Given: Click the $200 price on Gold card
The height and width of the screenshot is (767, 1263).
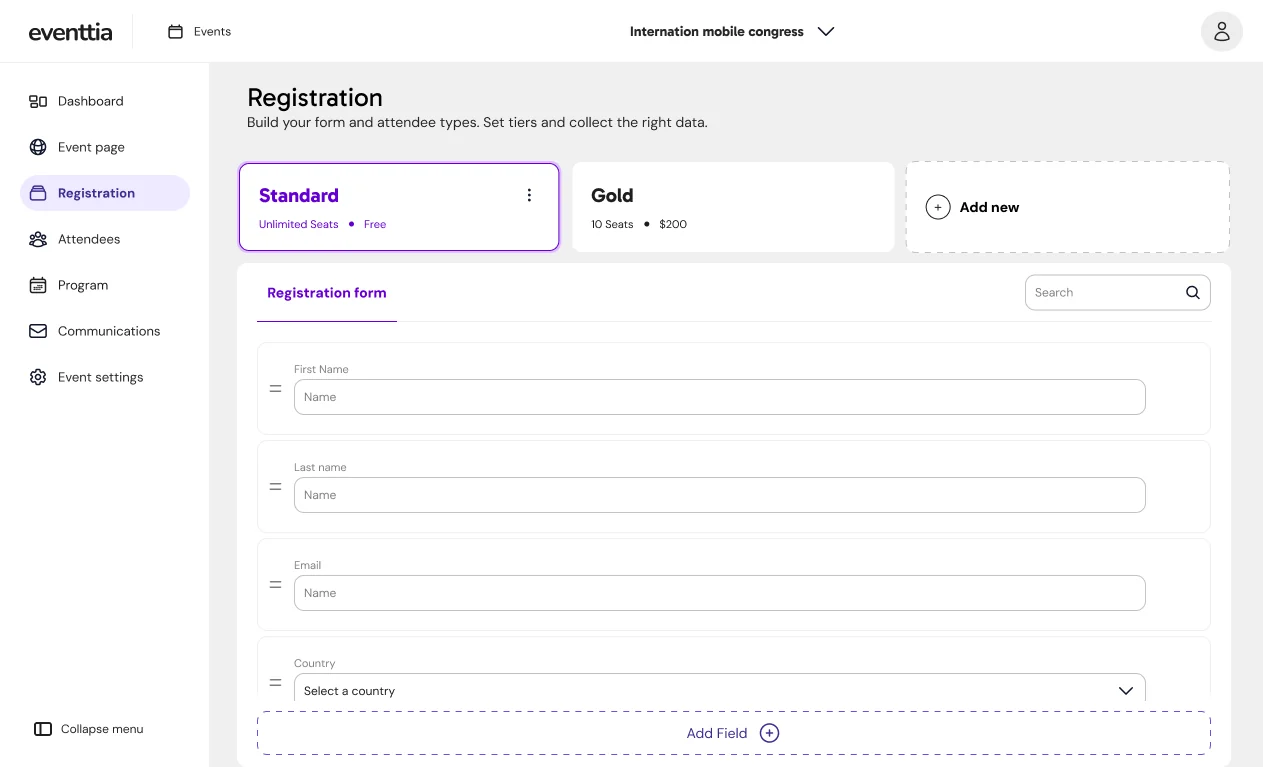Looking at the screenshot, I should click(673, 224).
